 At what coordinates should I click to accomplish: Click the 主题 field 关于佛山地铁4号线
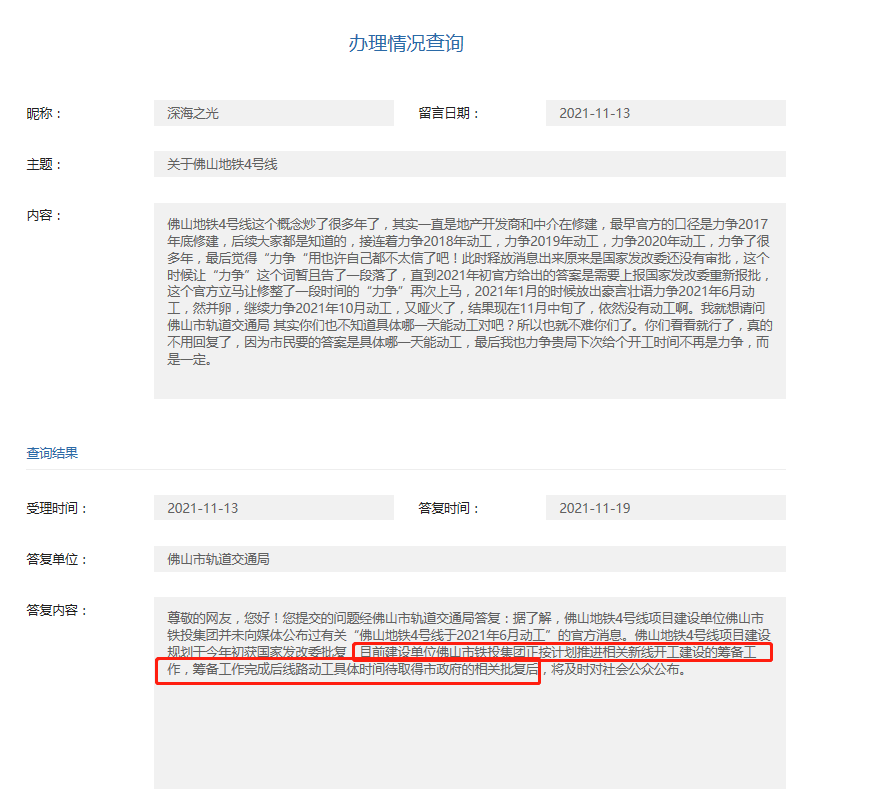(x=469, y=164)
